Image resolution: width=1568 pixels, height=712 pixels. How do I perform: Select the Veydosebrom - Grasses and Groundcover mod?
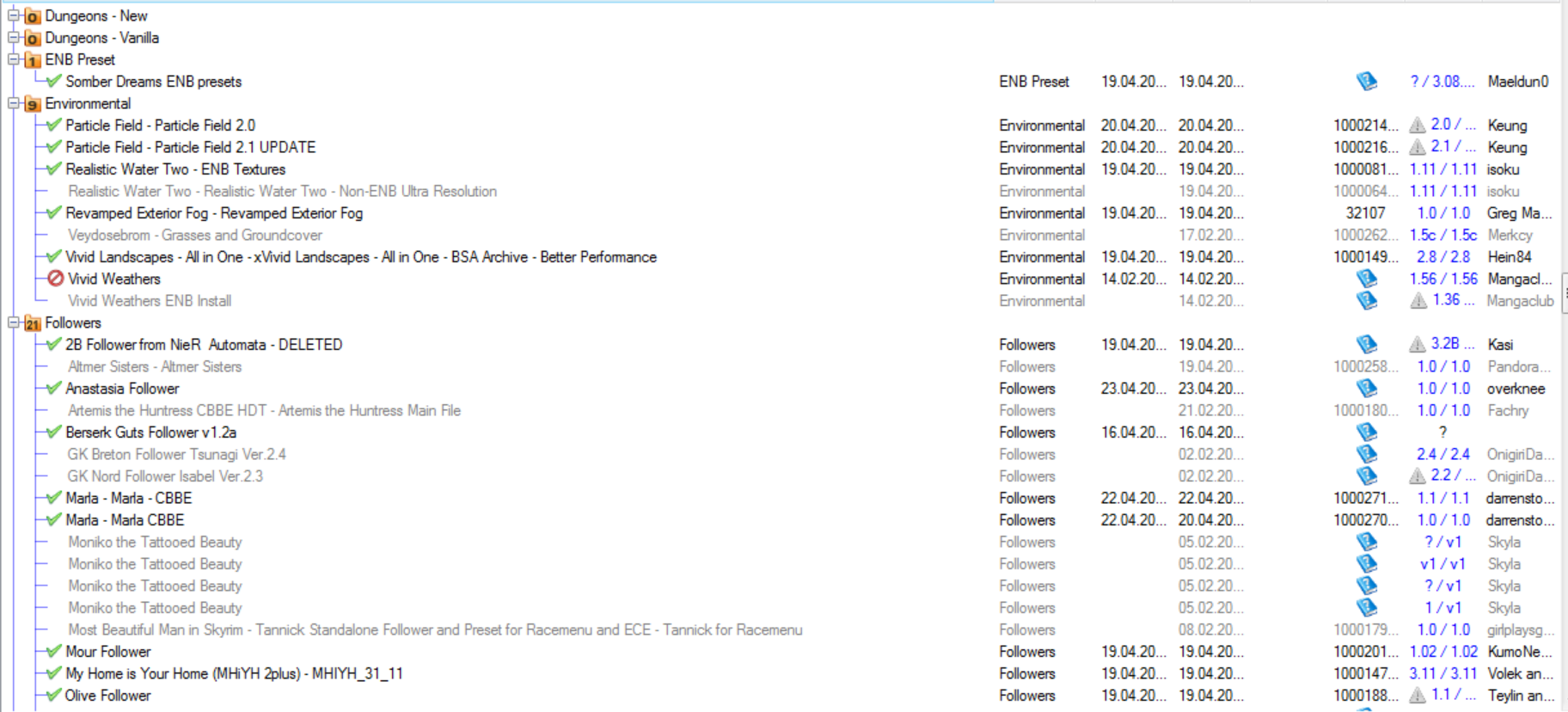point(195,236)
